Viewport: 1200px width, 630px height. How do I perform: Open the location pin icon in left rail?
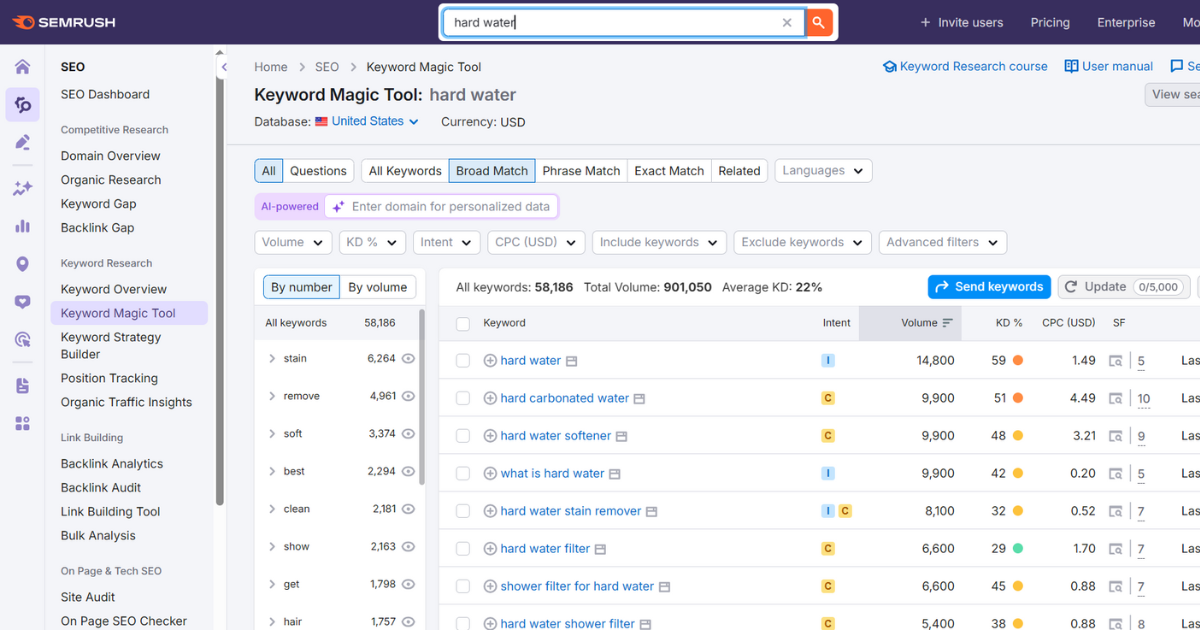22,264
